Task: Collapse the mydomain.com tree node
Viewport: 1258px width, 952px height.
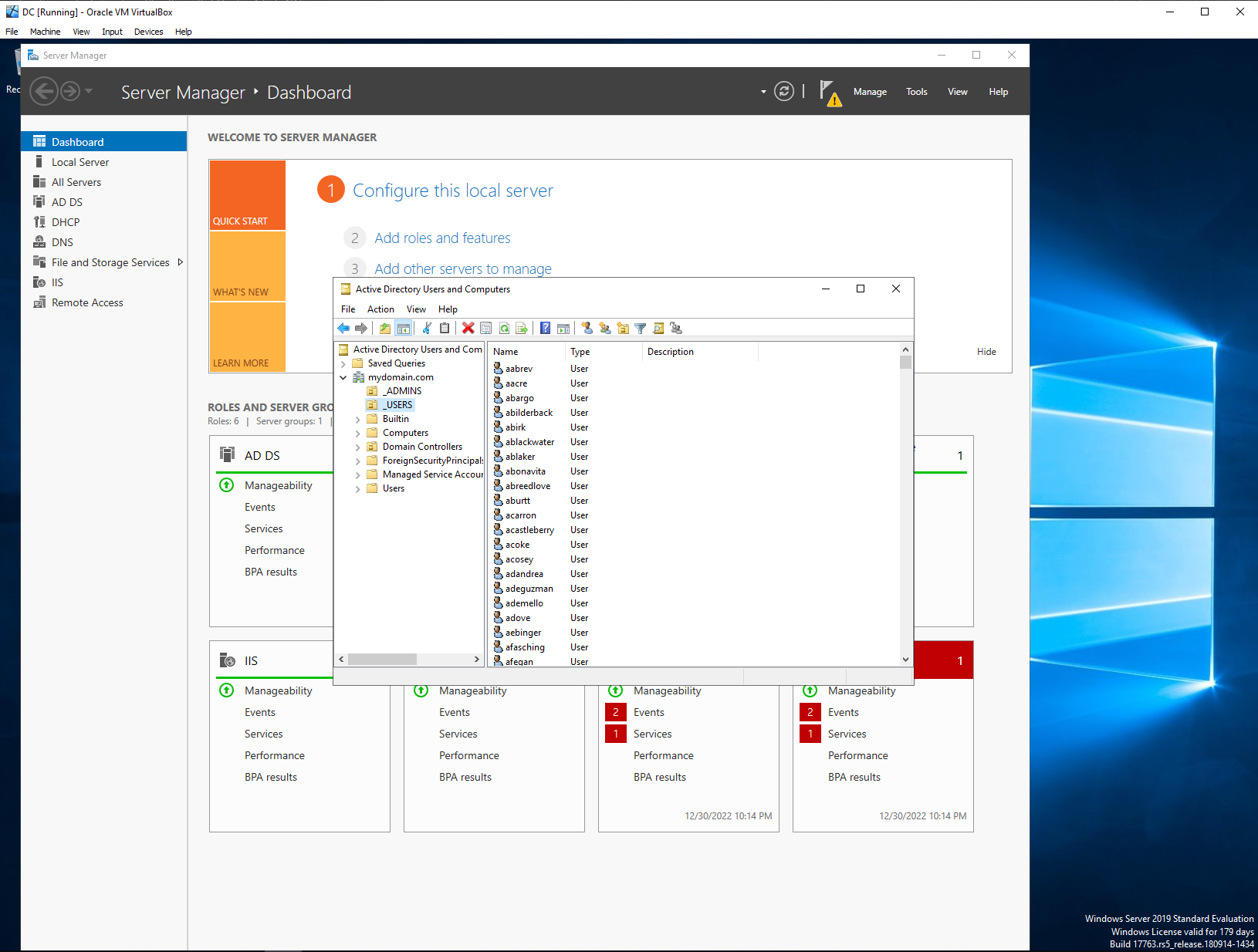Action: [344, 377]
